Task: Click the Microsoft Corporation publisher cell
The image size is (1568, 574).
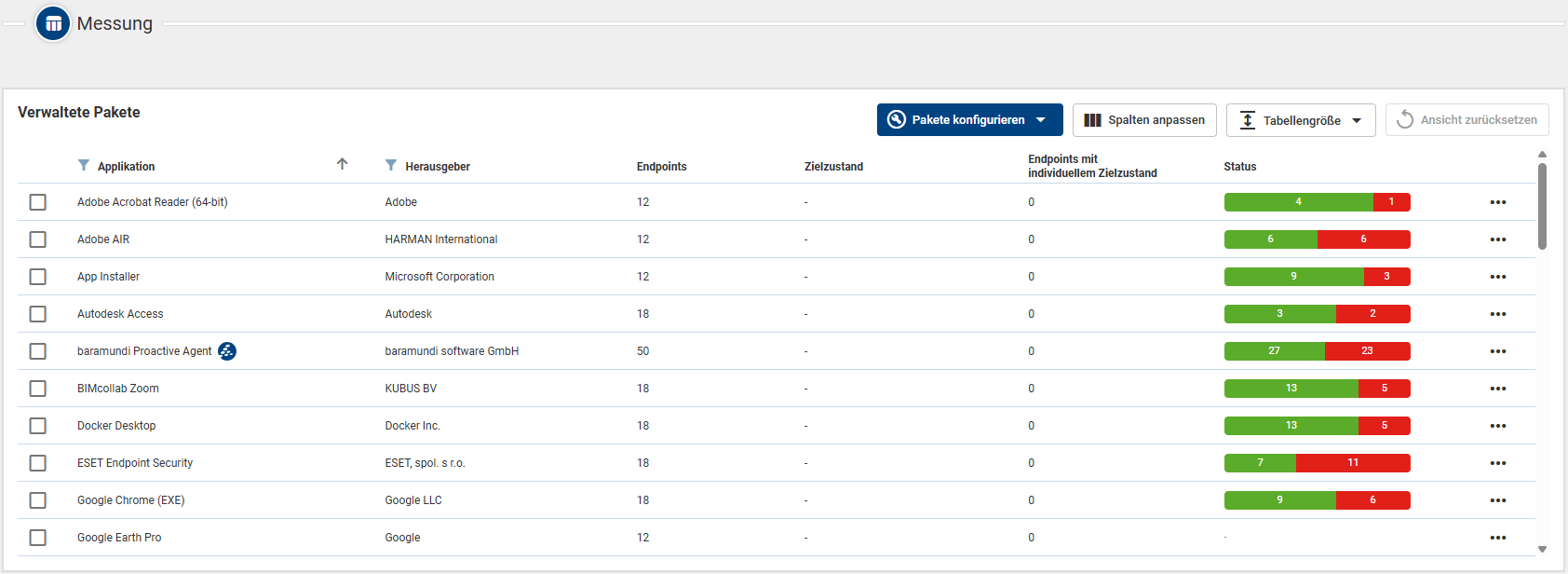Action: click(439, 277)
